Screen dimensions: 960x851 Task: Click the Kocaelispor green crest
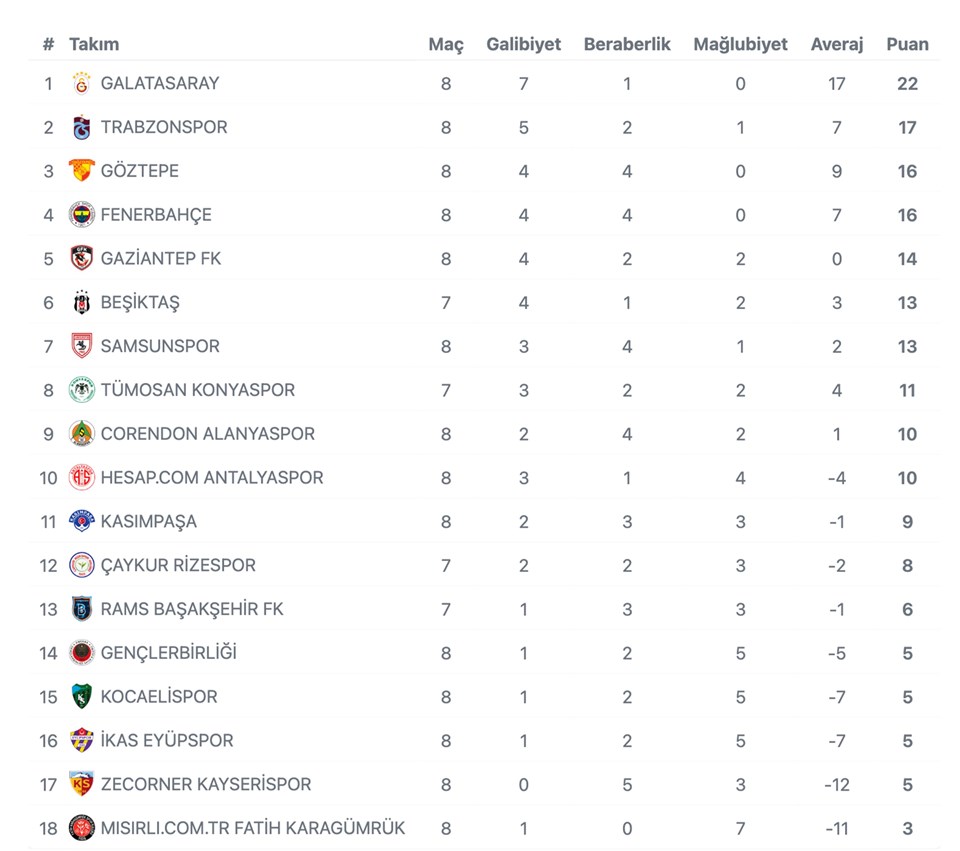click(x=82, y=697)
